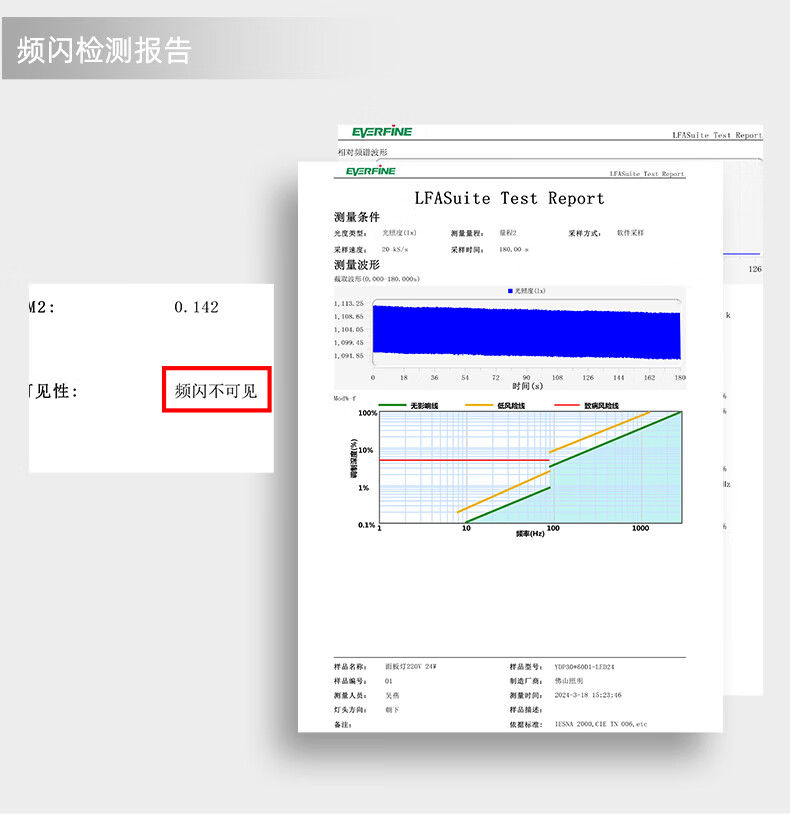
Task: Click the 0.142 value in the zoomed callout
Action: coord(196,307)
